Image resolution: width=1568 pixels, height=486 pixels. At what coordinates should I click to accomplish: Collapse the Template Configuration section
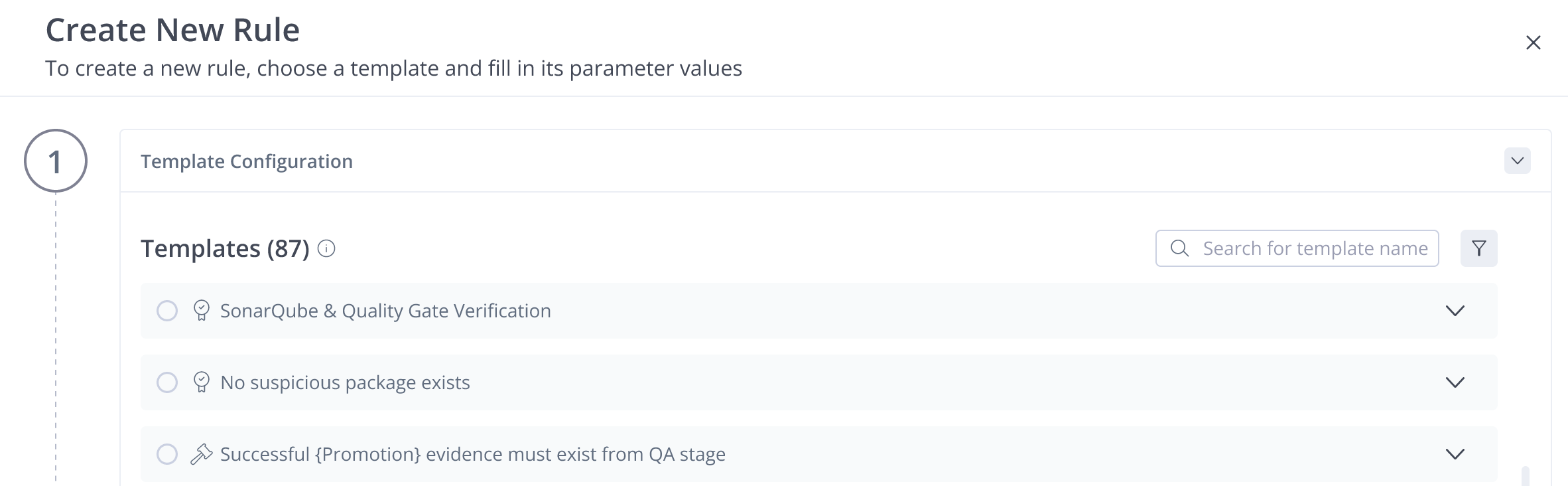click(x=1517, y=161)
